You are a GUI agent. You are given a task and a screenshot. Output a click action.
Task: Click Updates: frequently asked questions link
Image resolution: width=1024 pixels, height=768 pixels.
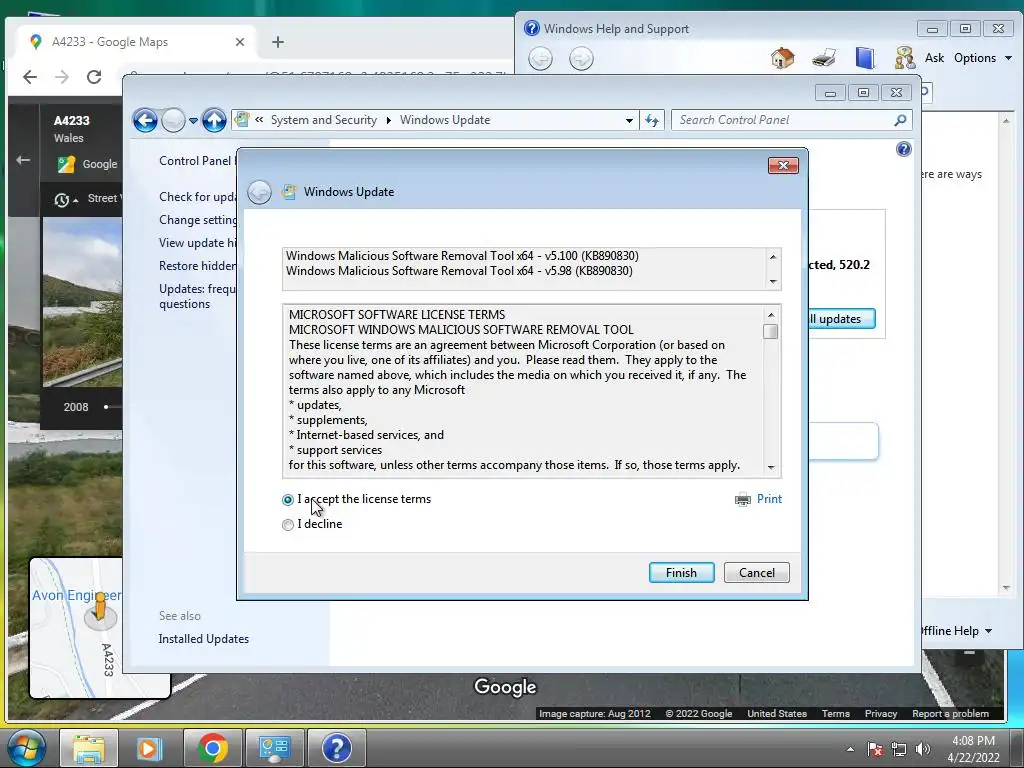click(196, 296)
